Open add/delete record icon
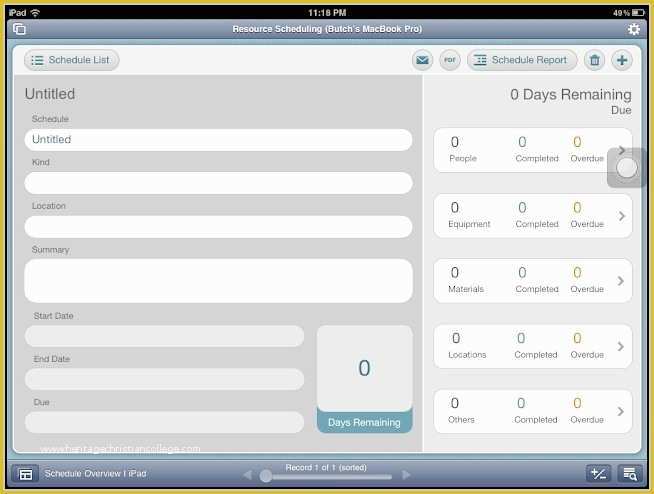This screenshot has height=494, width=654. coord(598,474)
